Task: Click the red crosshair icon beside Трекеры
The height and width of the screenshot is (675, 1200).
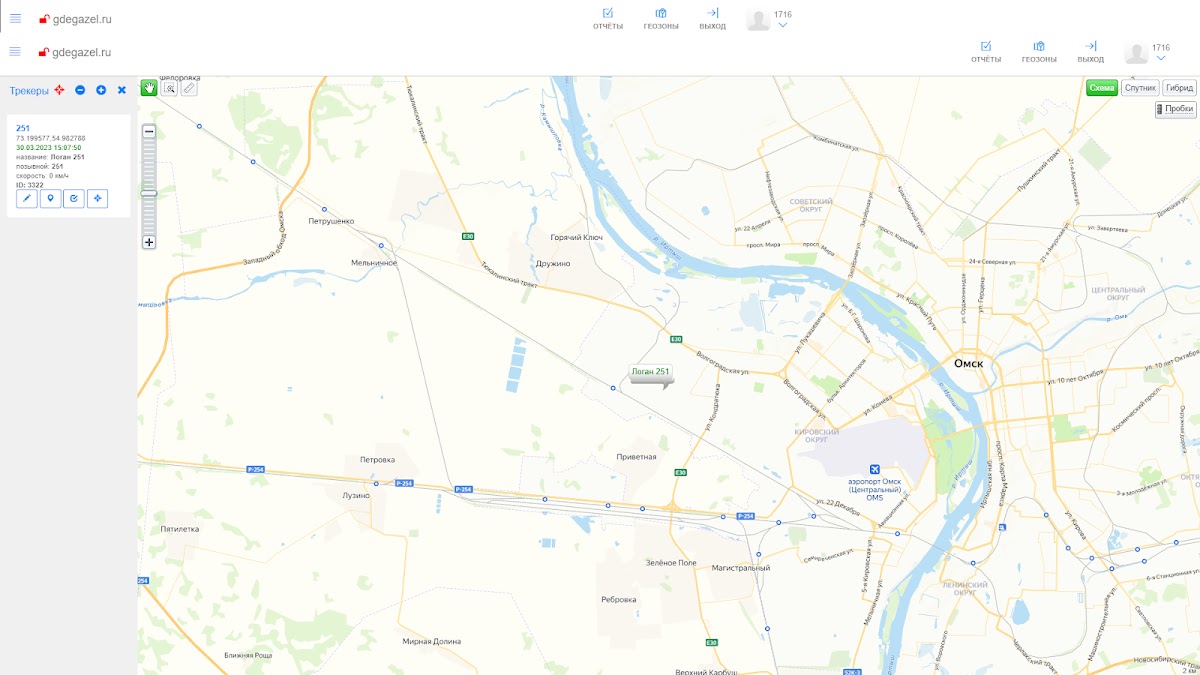Action: click(59, 90)
